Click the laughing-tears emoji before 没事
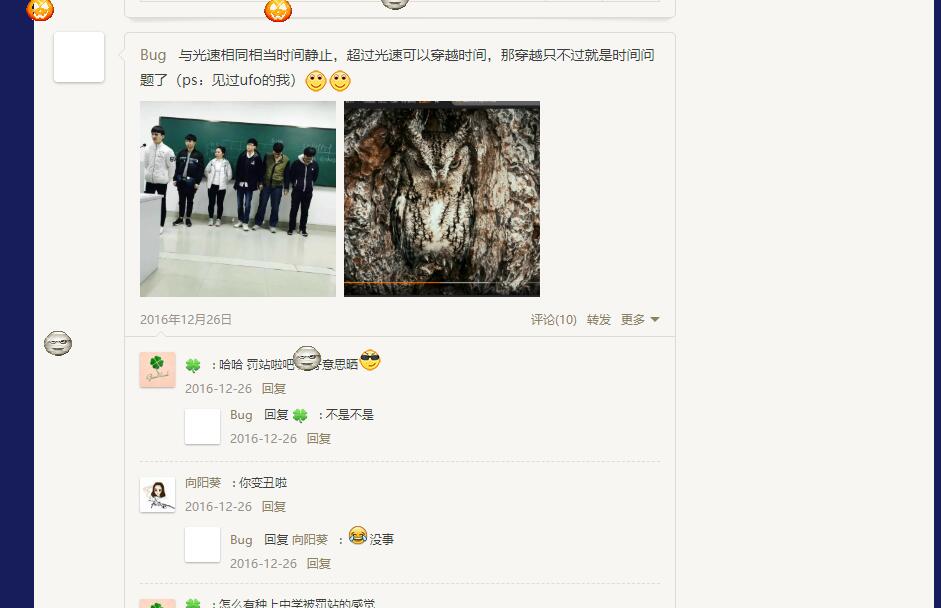This screenshot has width=941, height=608. (x=358, y=534)
